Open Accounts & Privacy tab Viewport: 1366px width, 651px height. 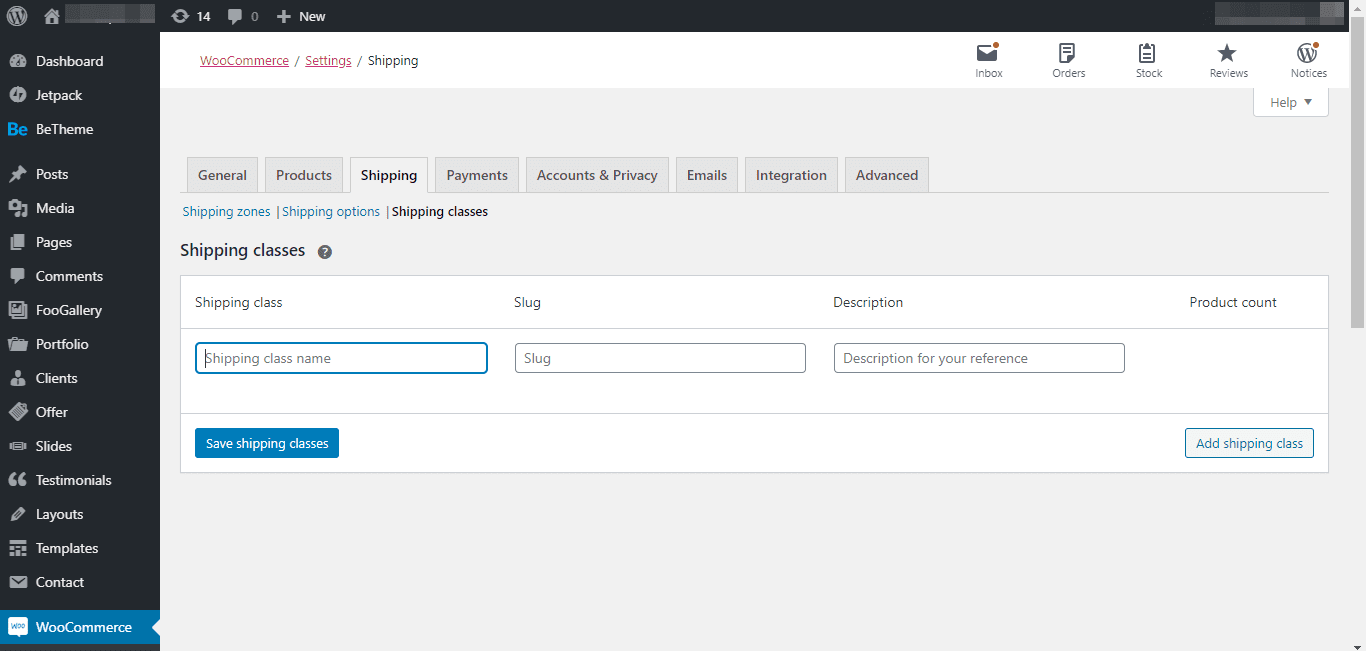click(597, 175)
